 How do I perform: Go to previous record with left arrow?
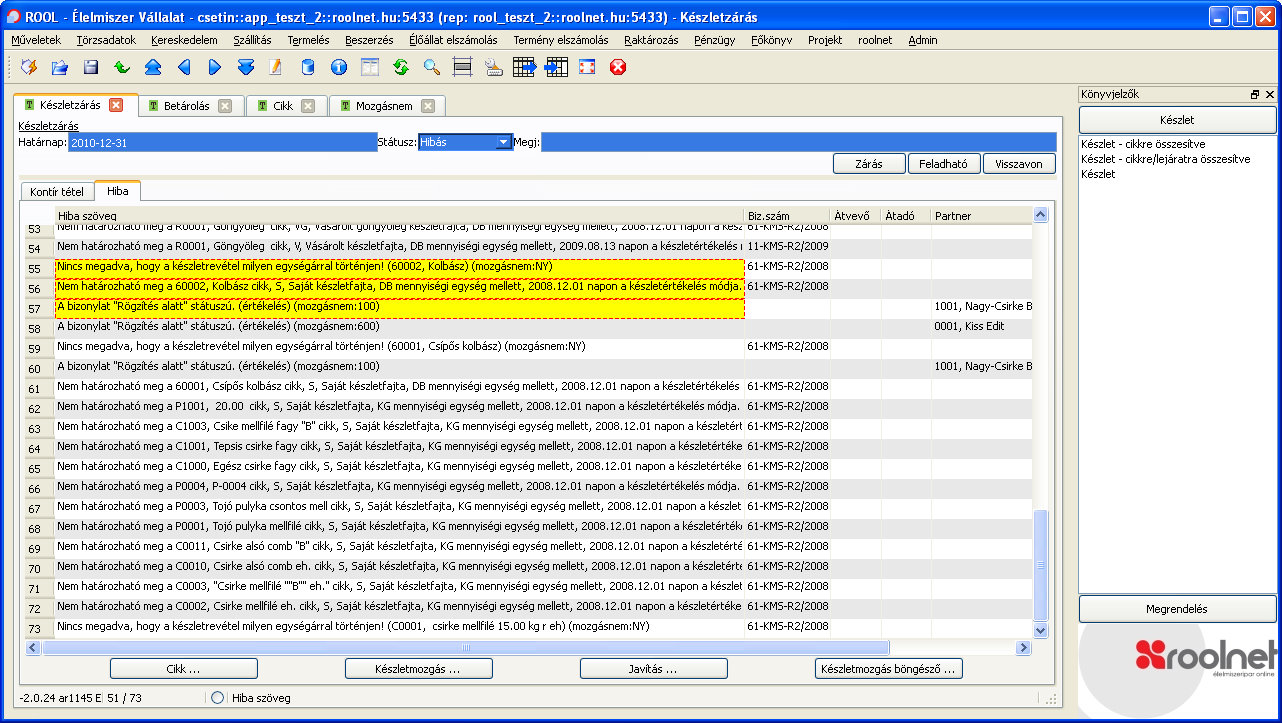click(183, 67)
